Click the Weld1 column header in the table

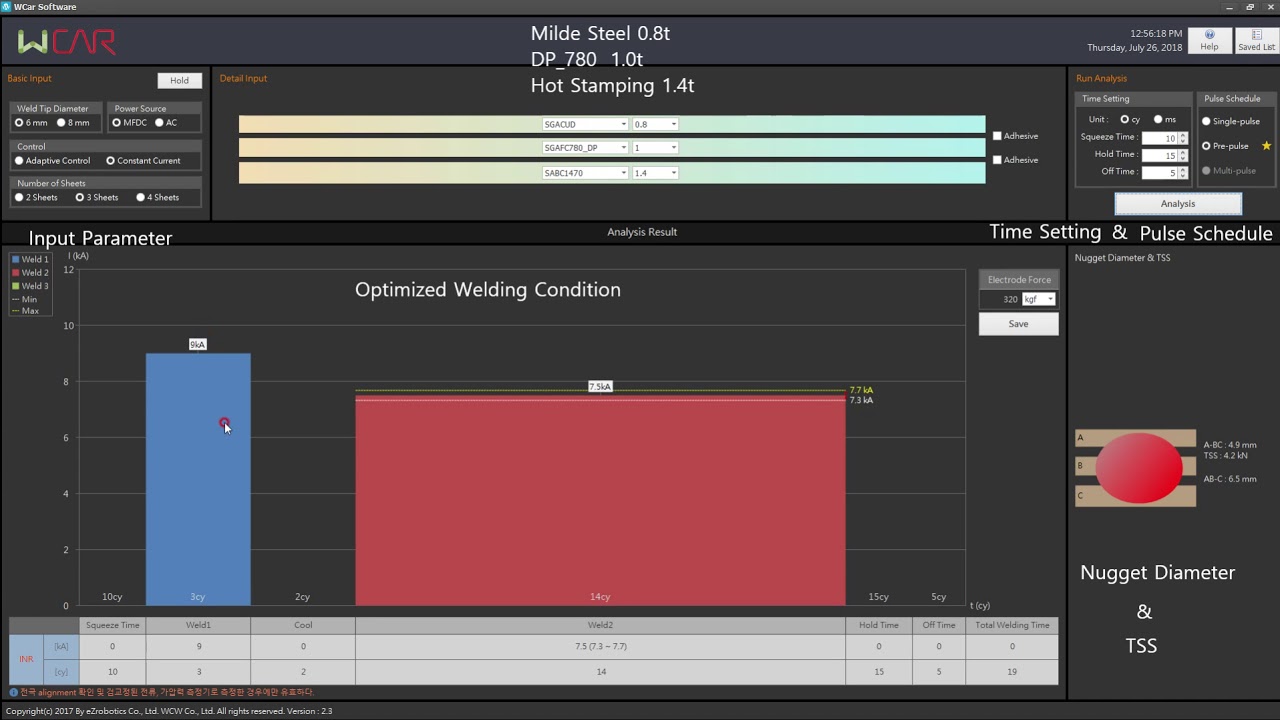coord(198,625)
